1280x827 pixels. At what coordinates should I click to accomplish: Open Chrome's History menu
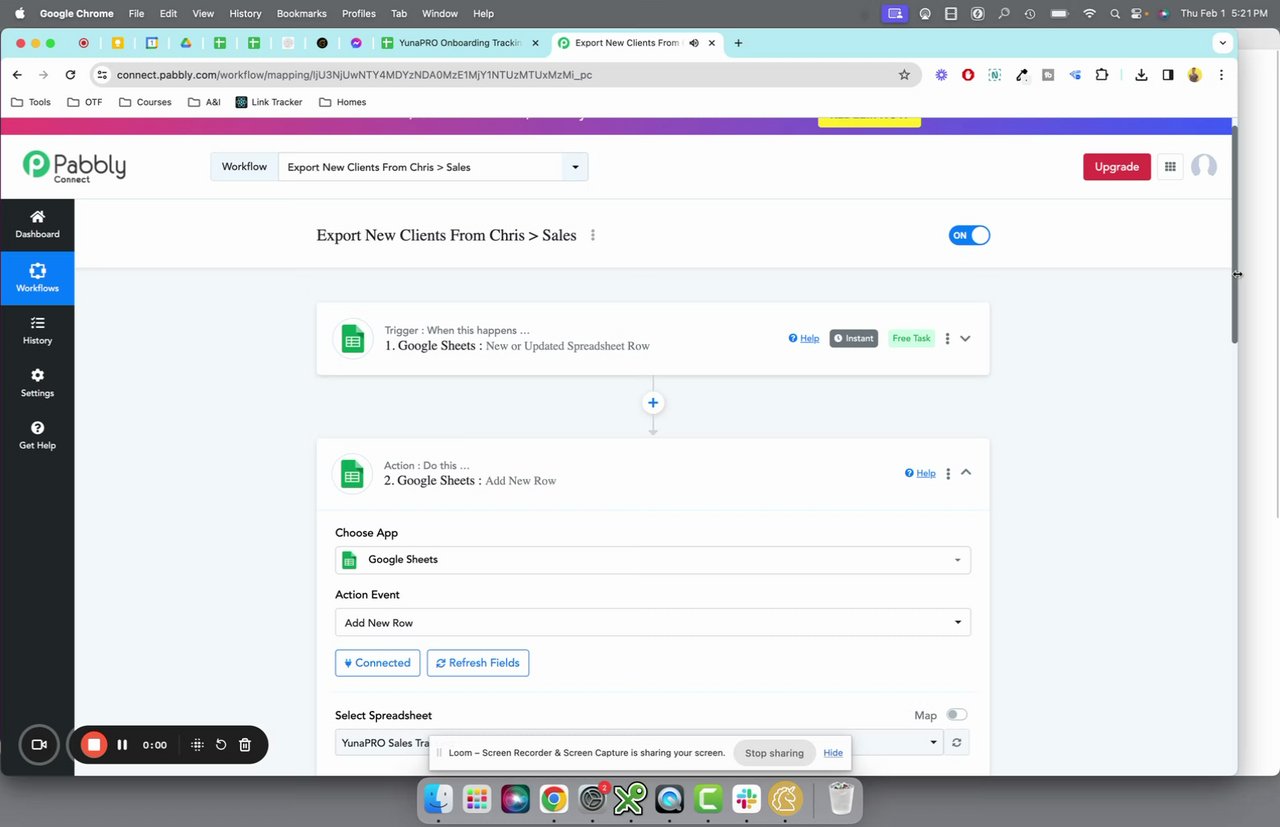245,14
